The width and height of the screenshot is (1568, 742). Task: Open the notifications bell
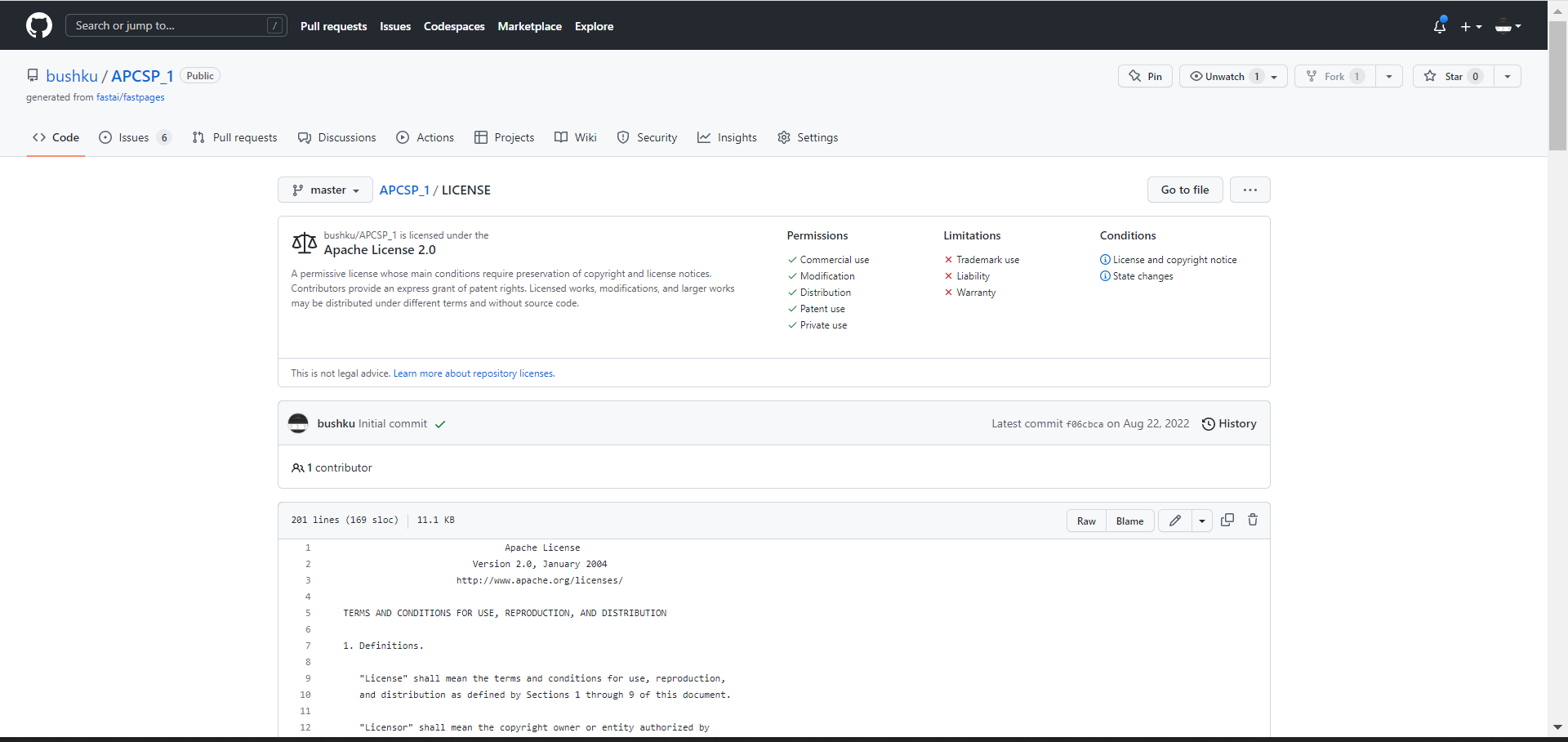point(1440,26)
